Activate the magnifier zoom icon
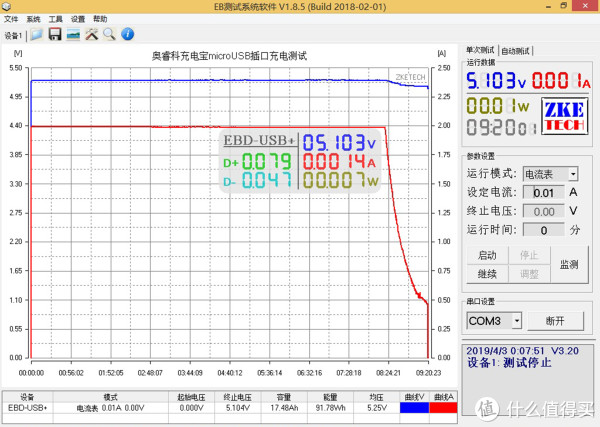 click(109, 34)
